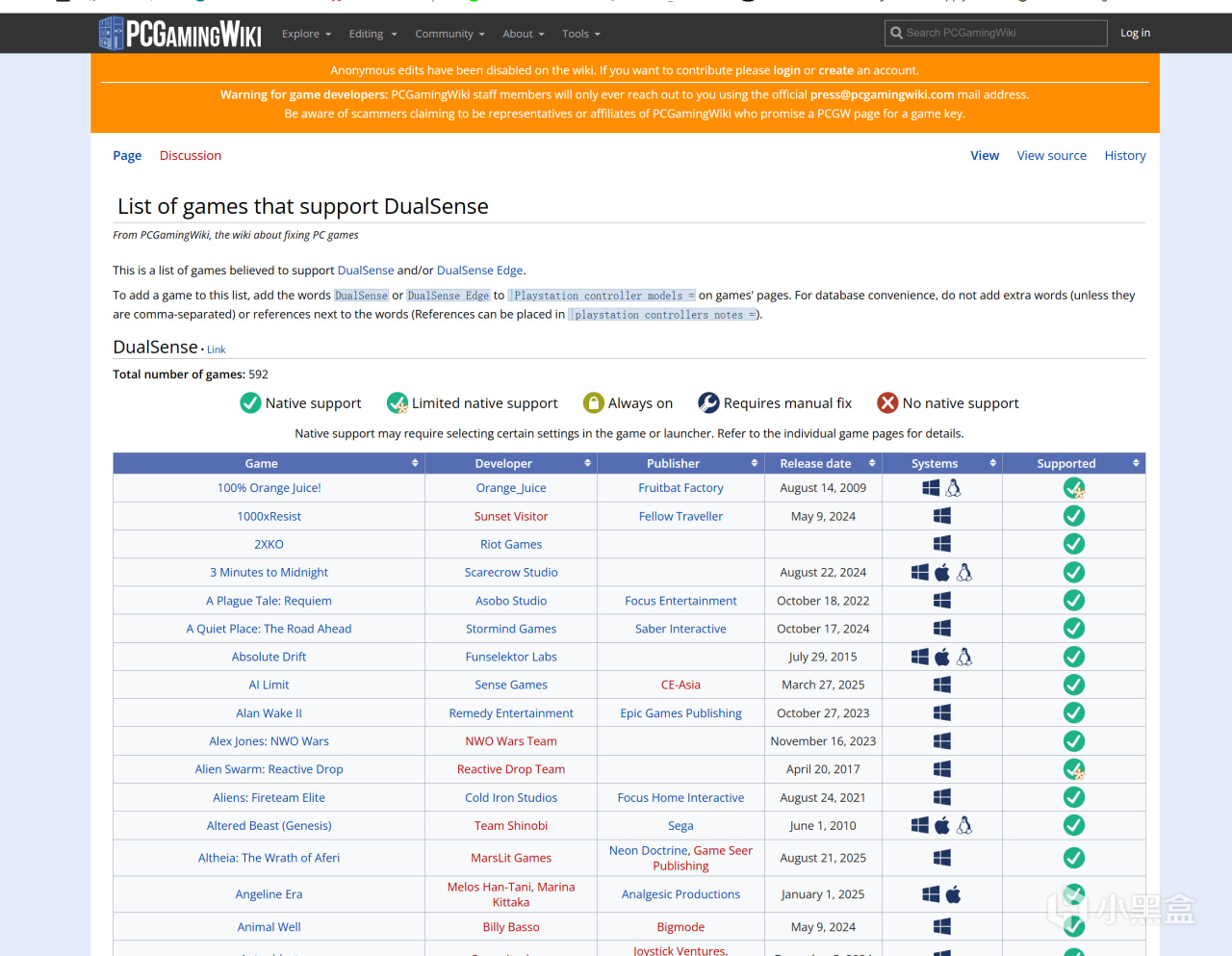Expand the Tools dropdown menu
This screenshot has height=956, width=1232.
click(581, 34)
